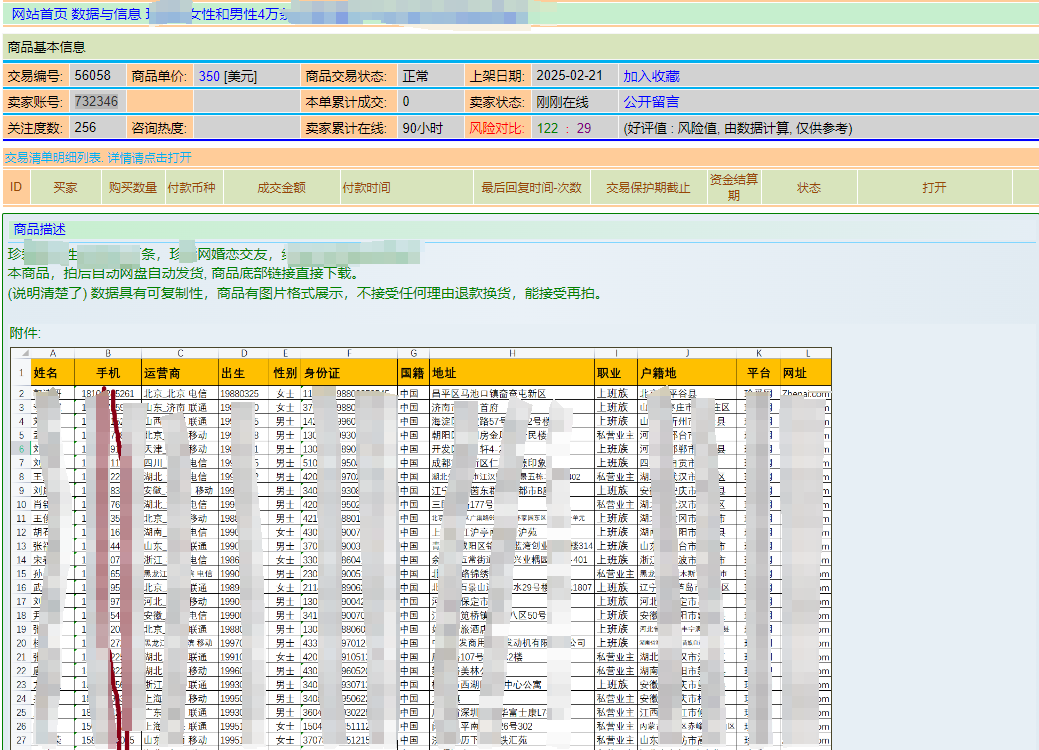The image size is (1039, 750).
Task: Click the ID column header
Action: (16, 188)
